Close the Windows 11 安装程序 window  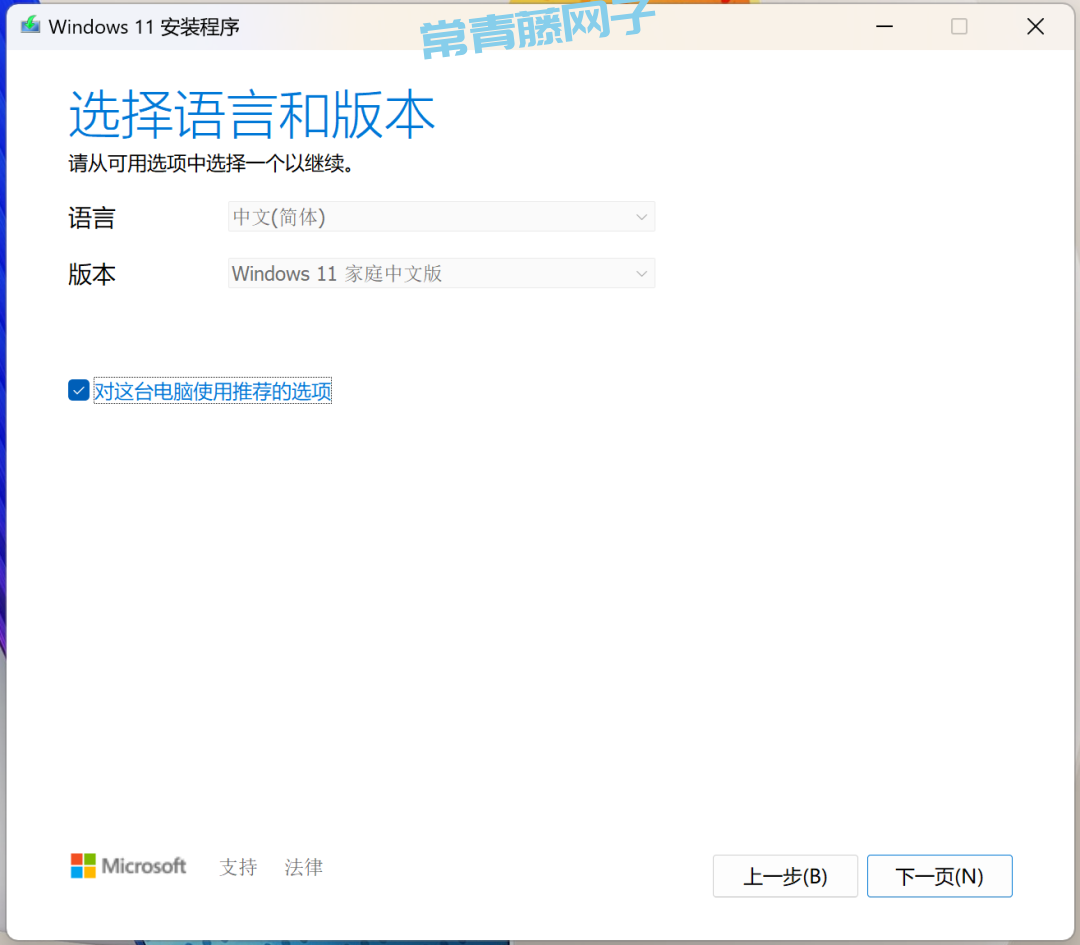1035,27
